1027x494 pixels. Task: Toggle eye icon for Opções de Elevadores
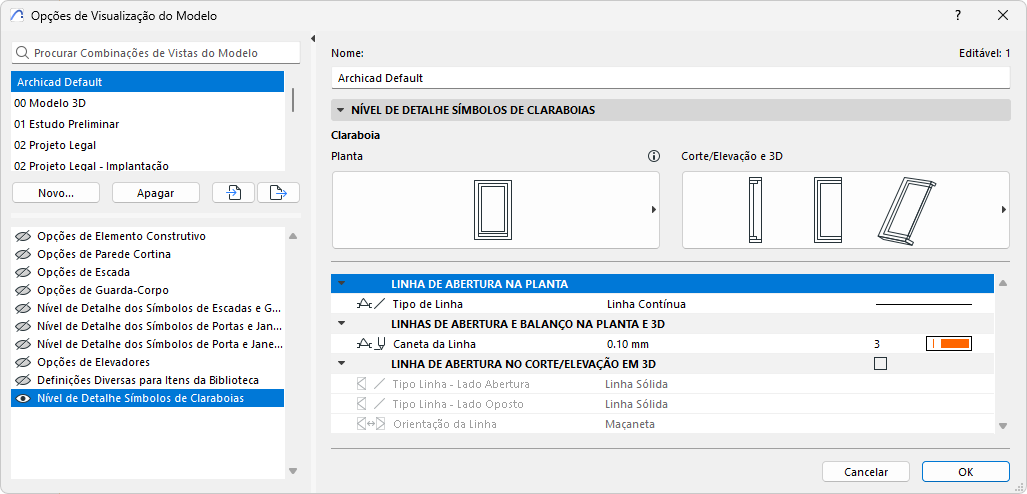pyautogui.click(x=23, y=362)
